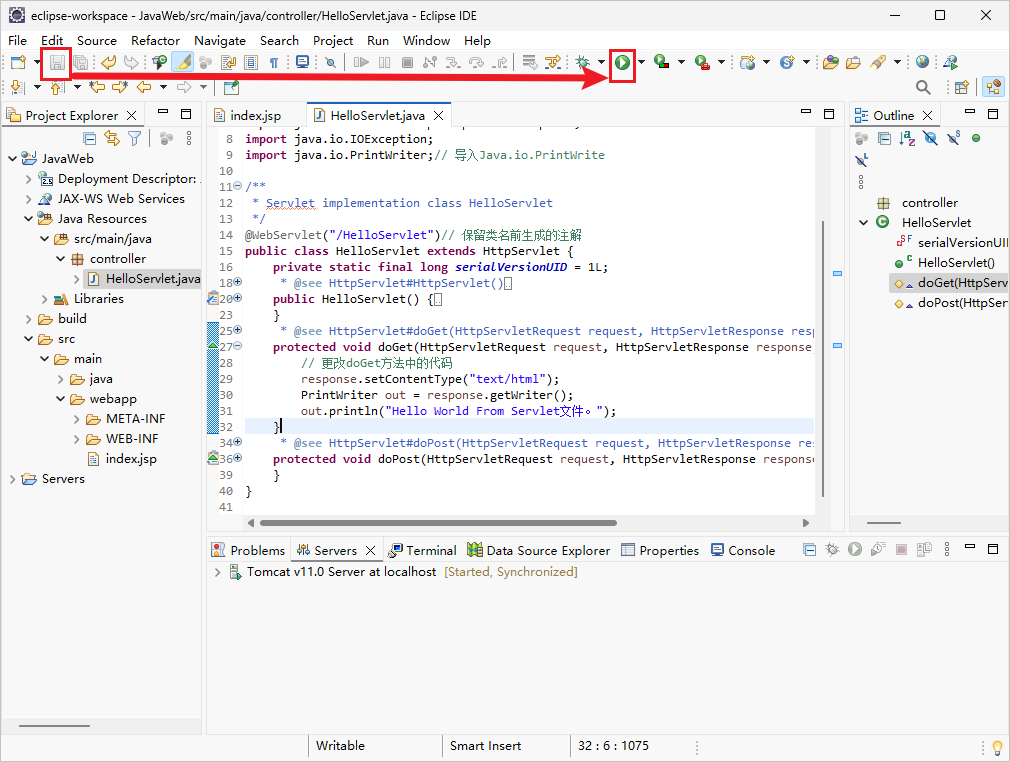This screenshot has width=1010, height=762.
Task: Click the editor vertical scrollbar
Action: coord(823,359)
